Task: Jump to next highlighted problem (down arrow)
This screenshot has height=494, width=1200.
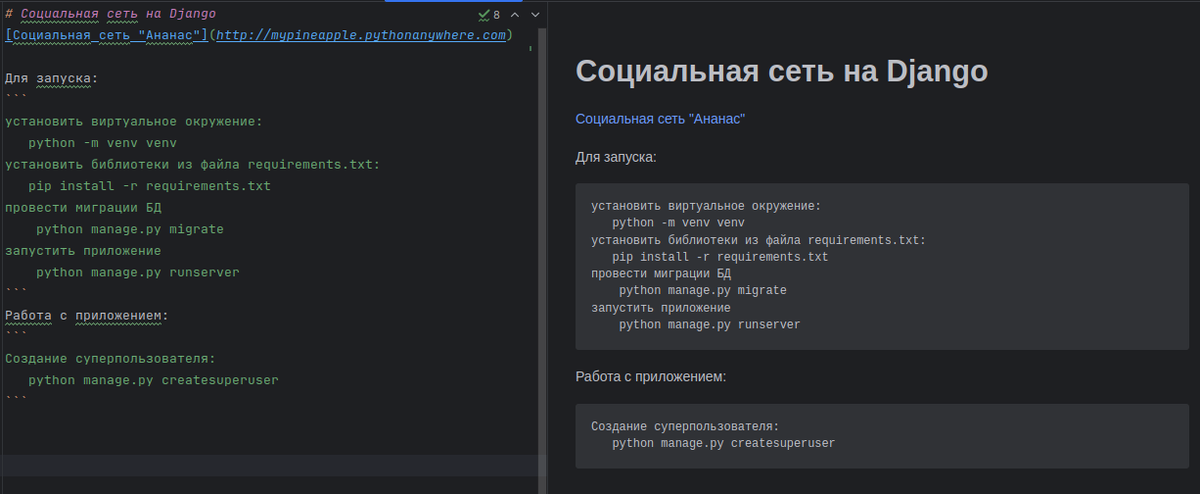Action: click(x=535, y=15)
